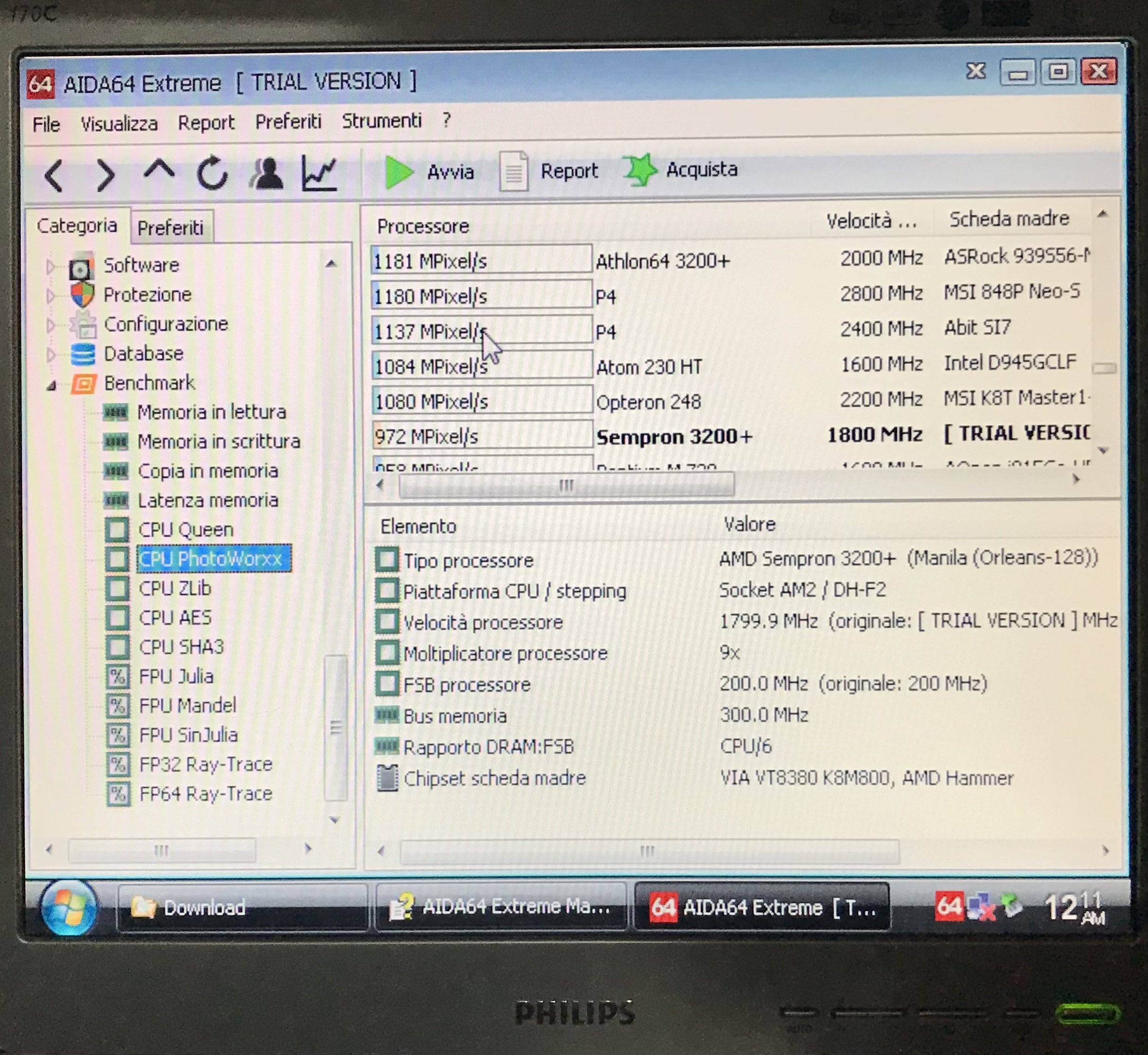This screenshot has height=1055, width=1148.
Task: Click the Refresh toolbar icon
Action: (x=212, y=173)
